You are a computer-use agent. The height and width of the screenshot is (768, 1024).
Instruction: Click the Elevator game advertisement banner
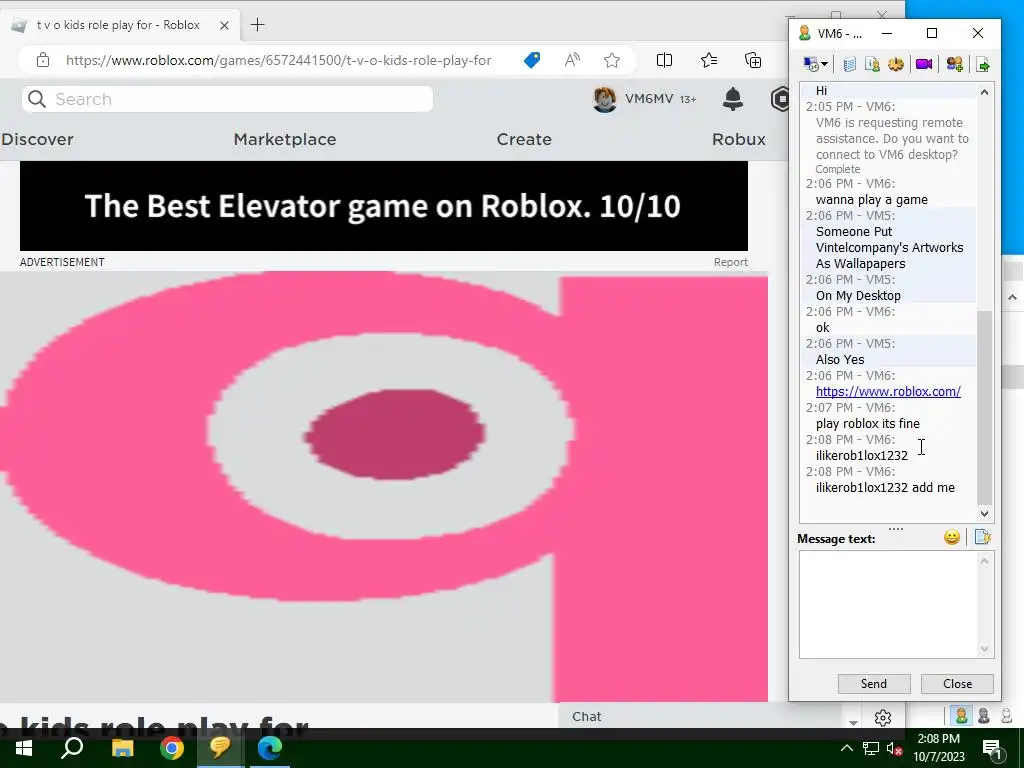pyautogui.click(x=383, y=206)
